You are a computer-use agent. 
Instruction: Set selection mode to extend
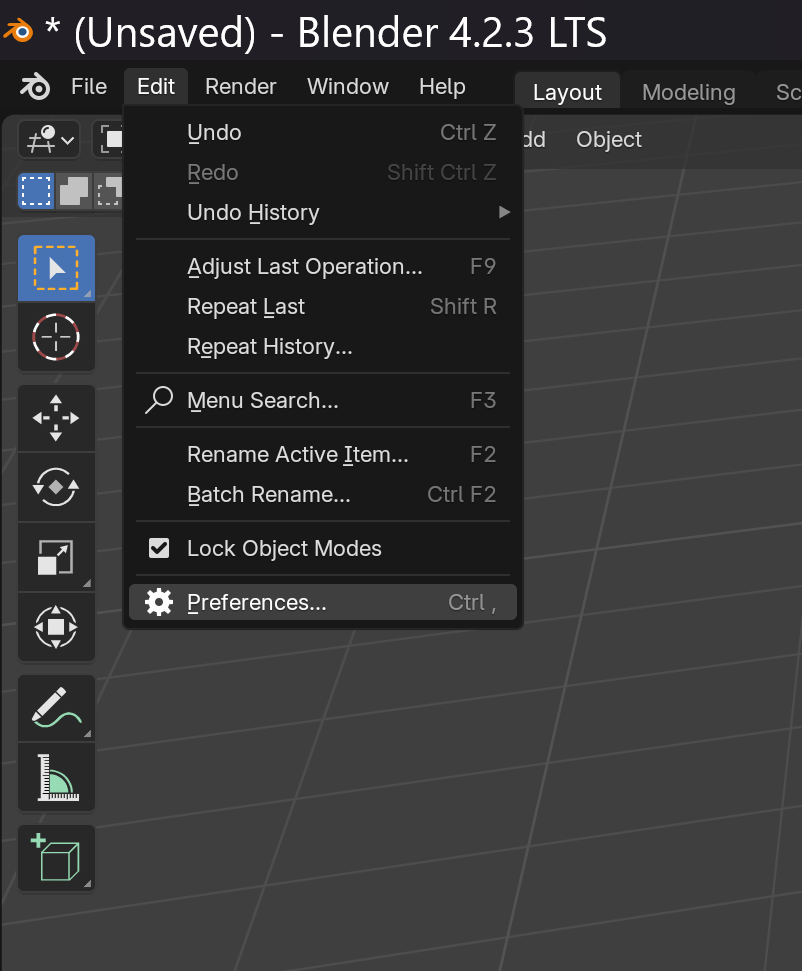click(x=74, y=191)
